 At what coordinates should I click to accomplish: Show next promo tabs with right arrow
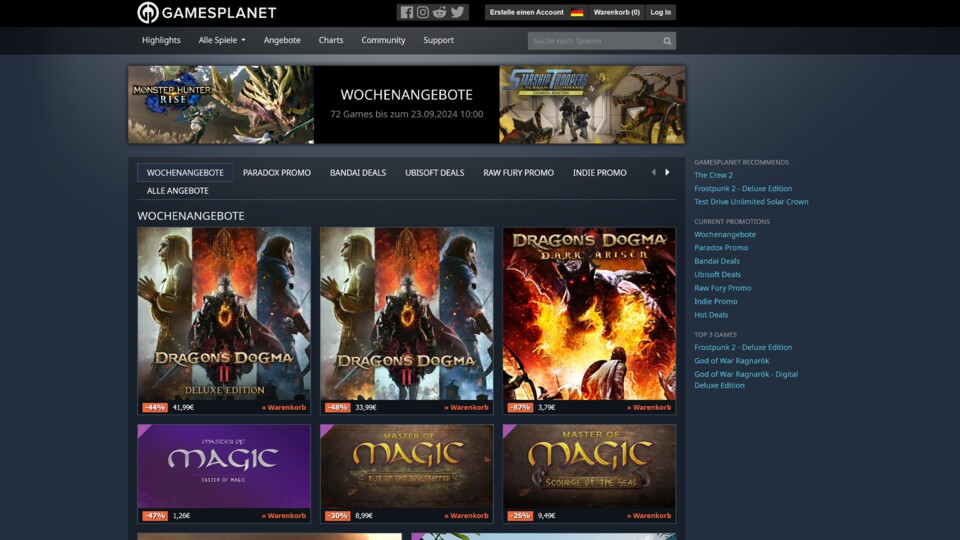pyautogui.click(x=667, y=173)
